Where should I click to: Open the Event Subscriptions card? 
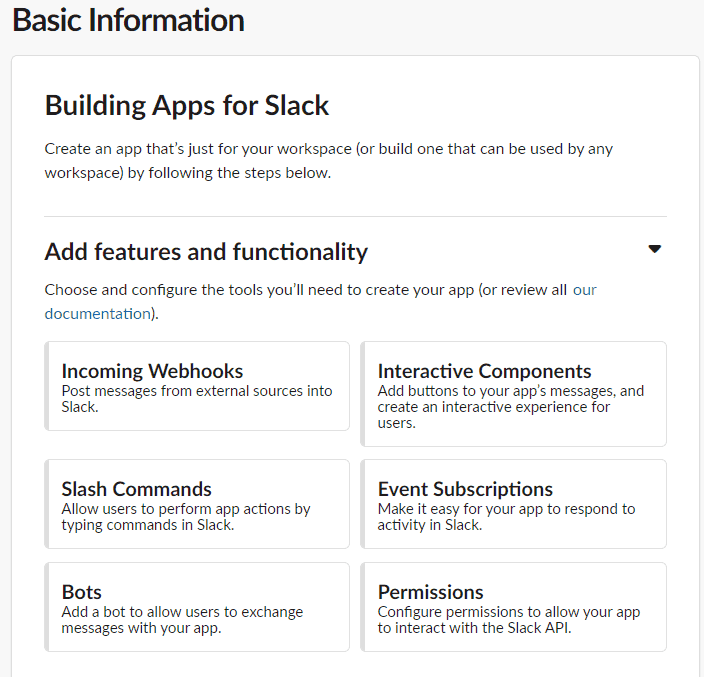click(x=514, y=504)
